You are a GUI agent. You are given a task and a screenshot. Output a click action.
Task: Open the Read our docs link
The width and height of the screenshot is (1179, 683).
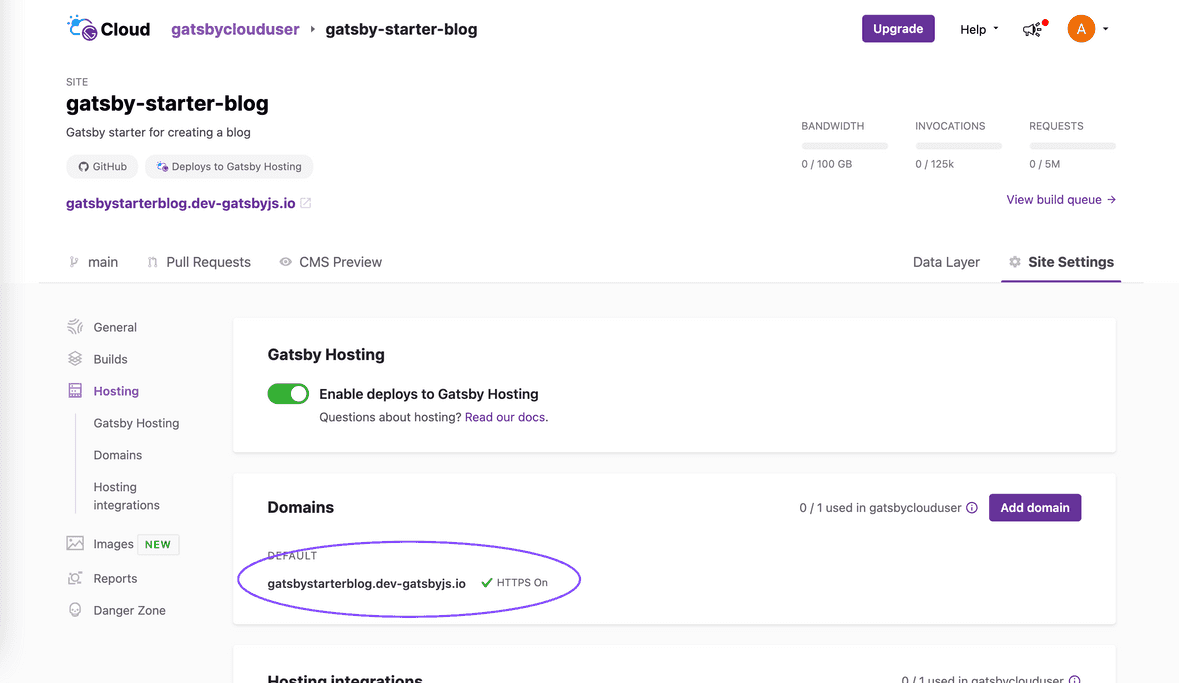click(505, 417)
